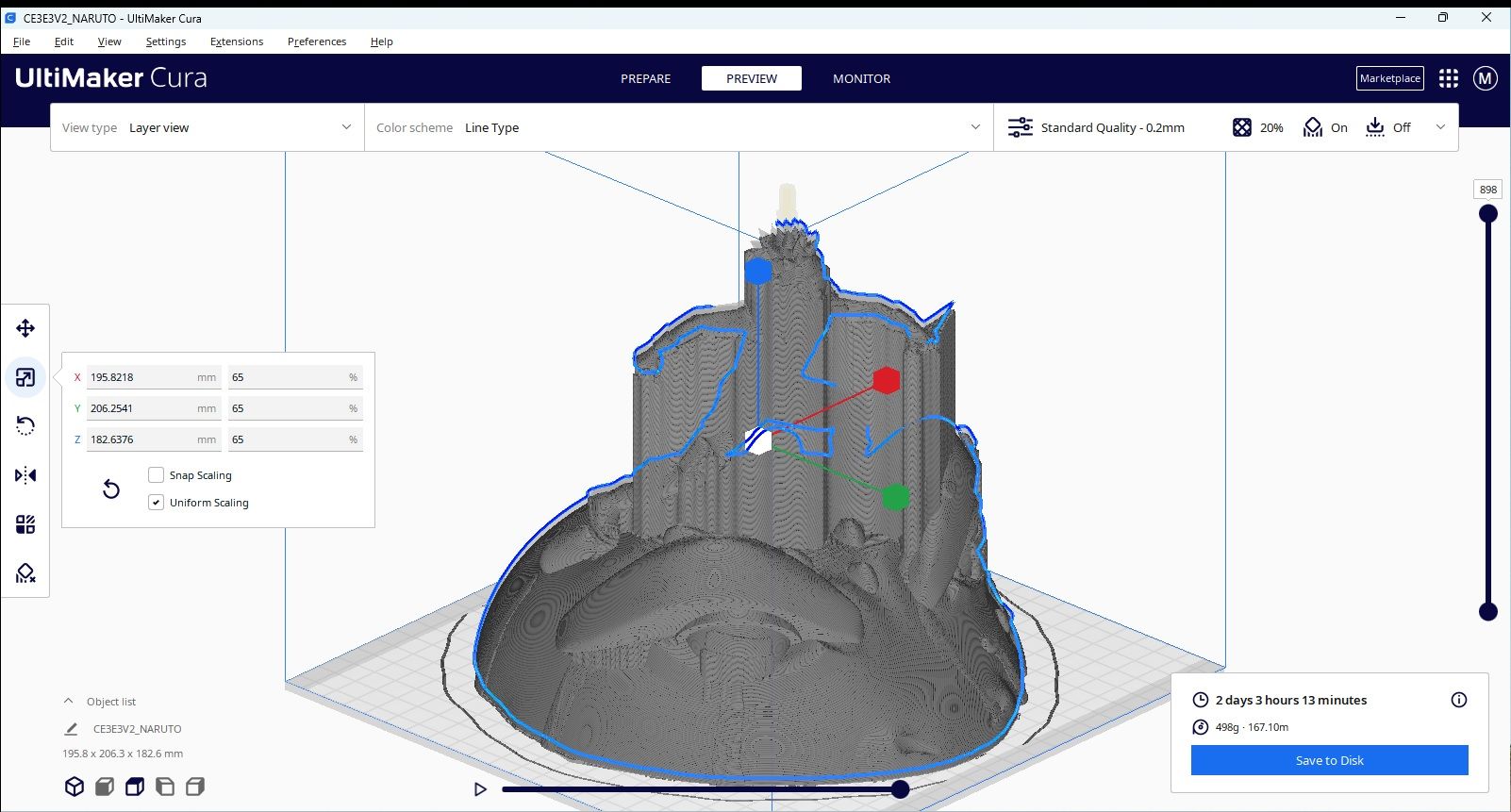1511x812 pixels.
Task: Click the Standard Quality - 0.2mm profile text
Action: (x=1113, y=127)
